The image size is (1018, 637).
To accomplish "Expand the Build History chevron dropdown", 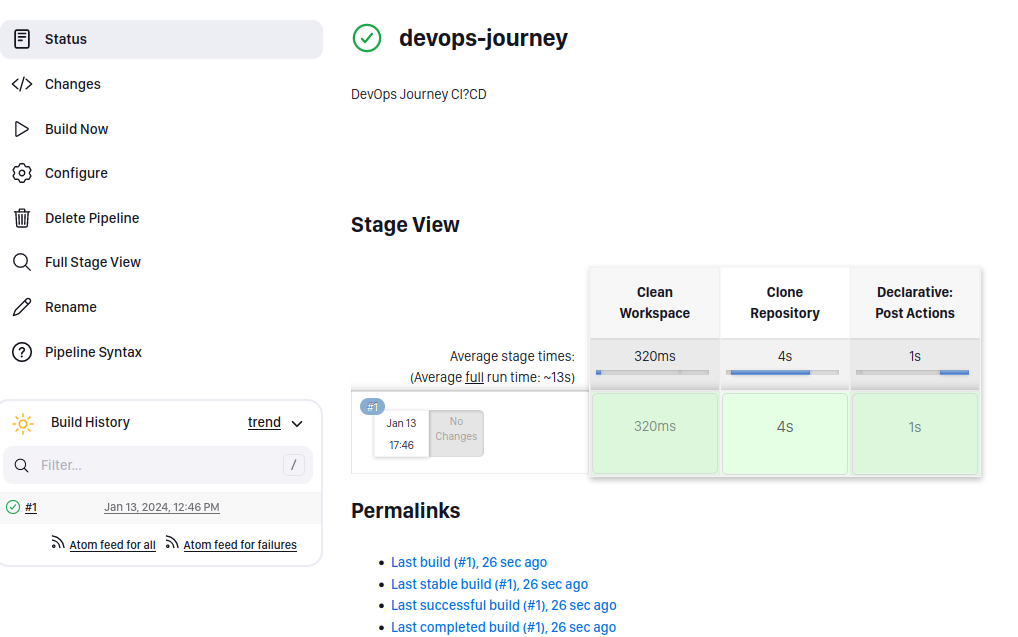I will 297,423.
